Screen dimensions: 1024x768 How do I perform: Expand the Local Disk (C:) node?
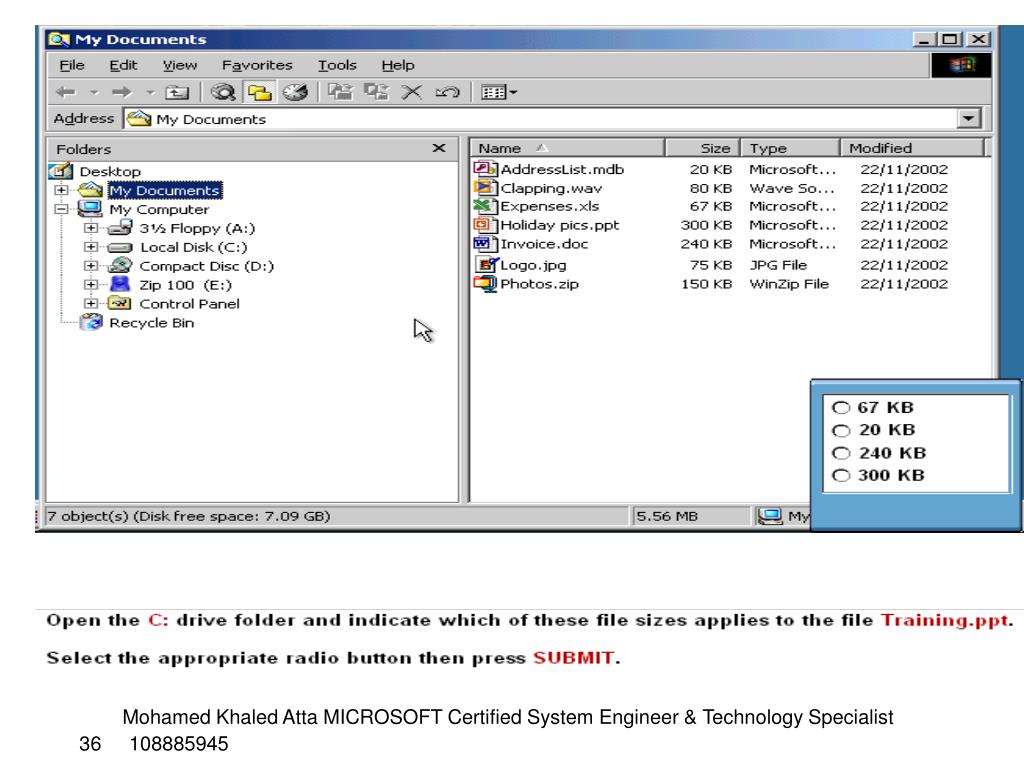[91, 247]
